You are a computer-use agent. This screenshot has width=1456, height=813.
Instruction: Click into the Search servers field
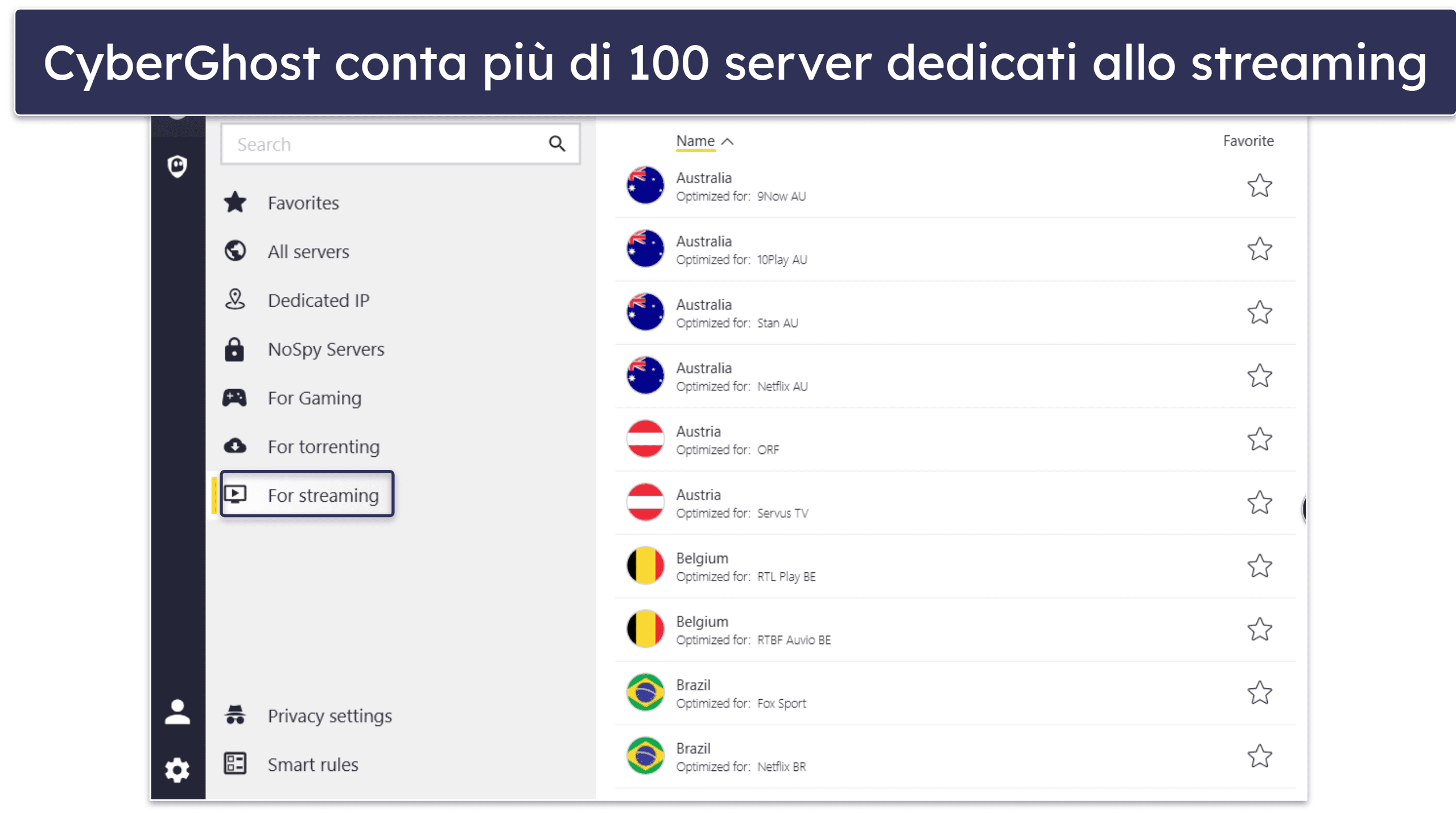point(400,145)
